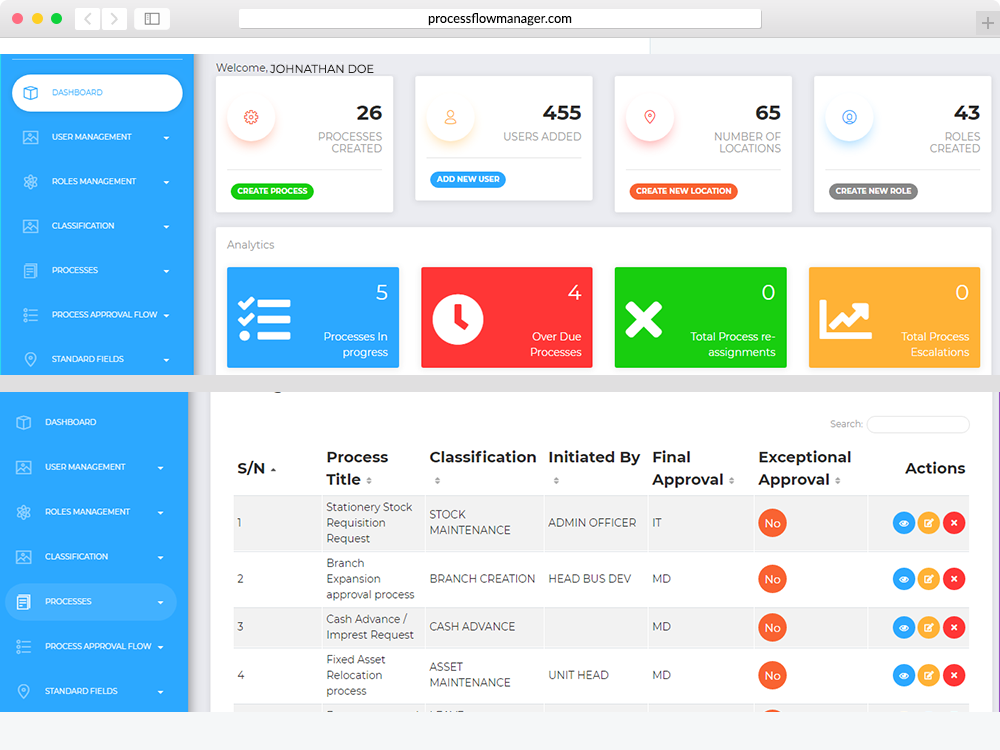Viewport: 1000px width, 750px height.
Task: View the Branch Expansion approval process row
Action: [x=904, y=580]
